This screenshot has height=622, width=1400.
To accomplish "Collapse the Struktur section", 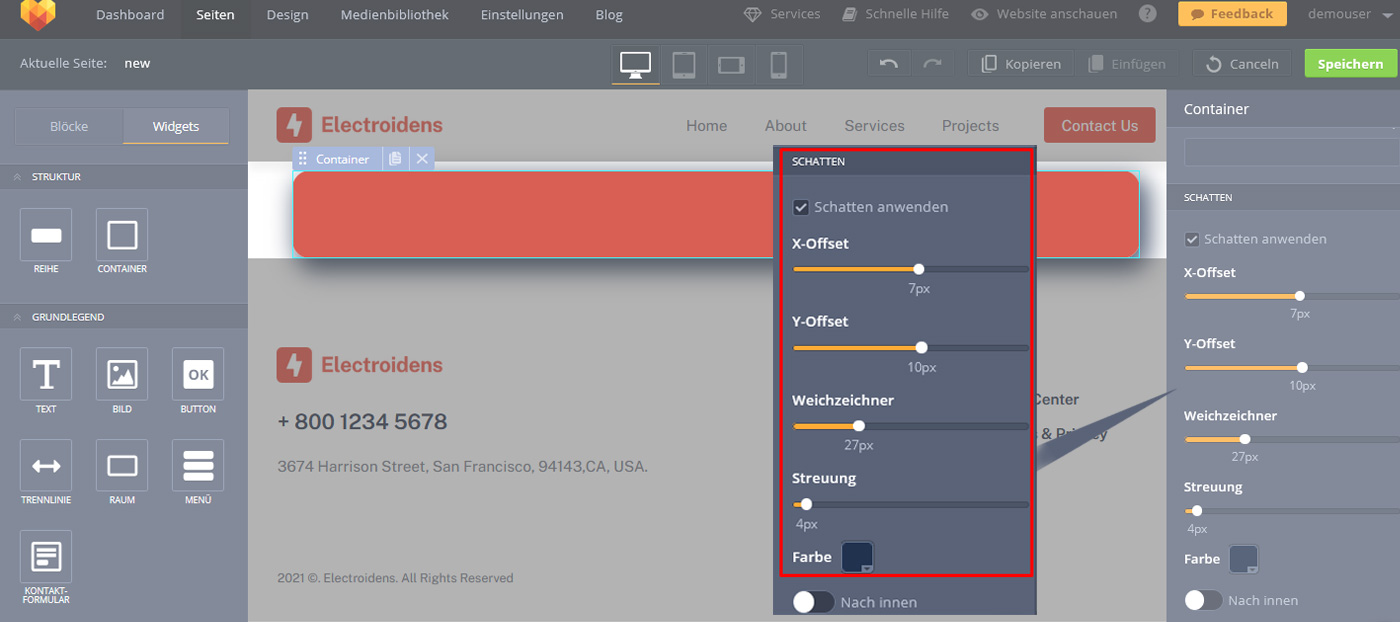I will 18,177.
